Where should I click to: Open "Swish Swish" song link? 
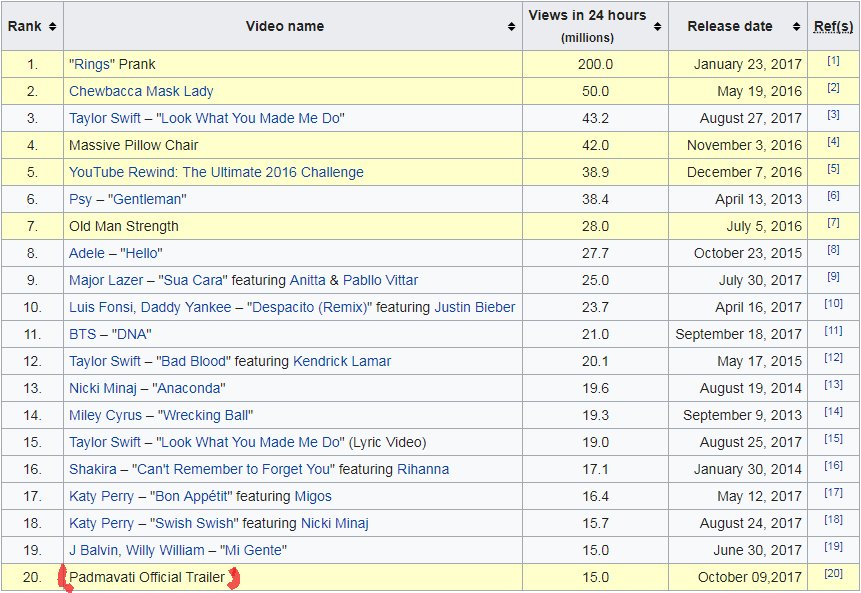point(194,523)
